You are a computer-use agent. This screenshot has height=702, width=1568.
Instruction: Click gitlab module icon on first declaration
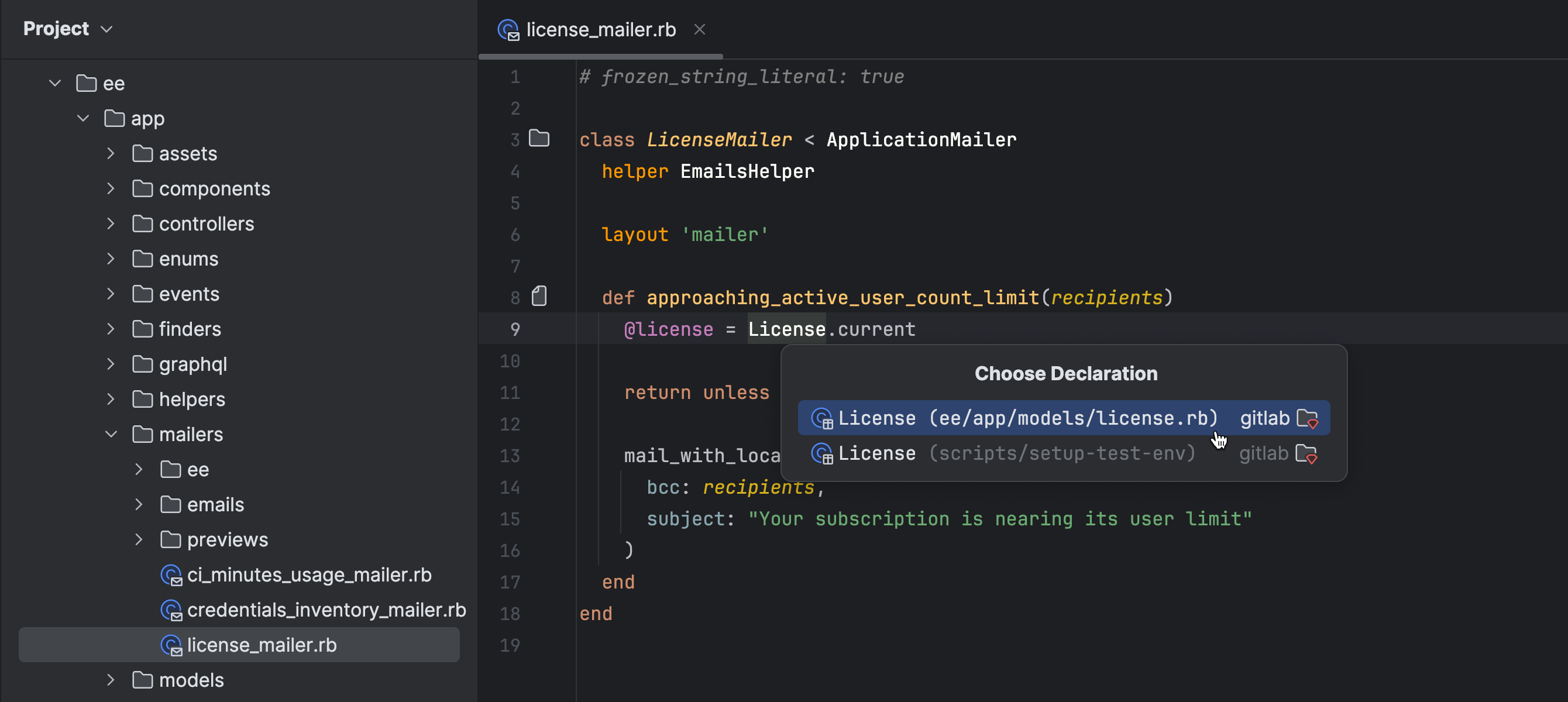tap(1308, 418)
